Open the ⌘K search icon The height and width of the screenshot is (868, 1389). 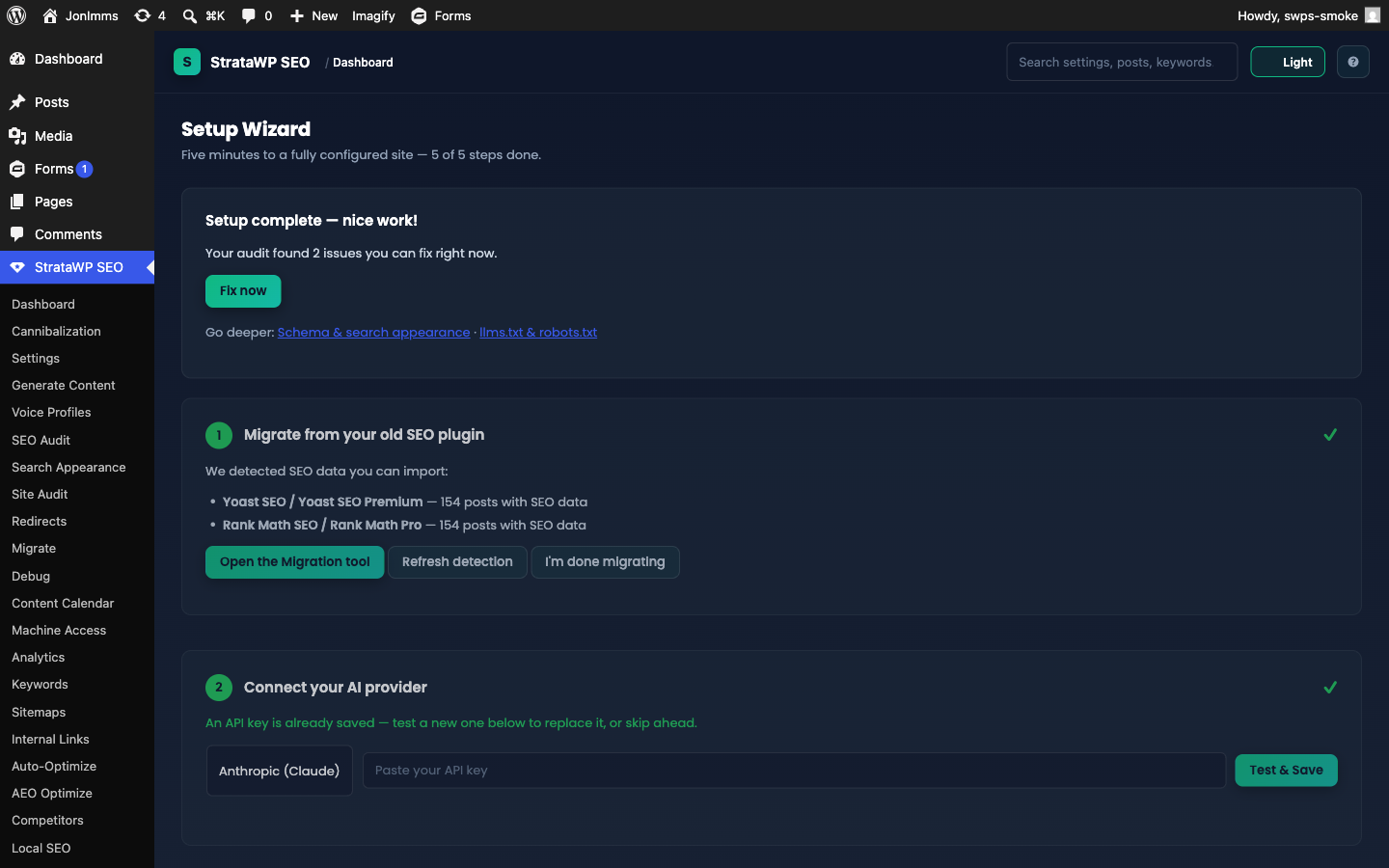coord(190,15)
